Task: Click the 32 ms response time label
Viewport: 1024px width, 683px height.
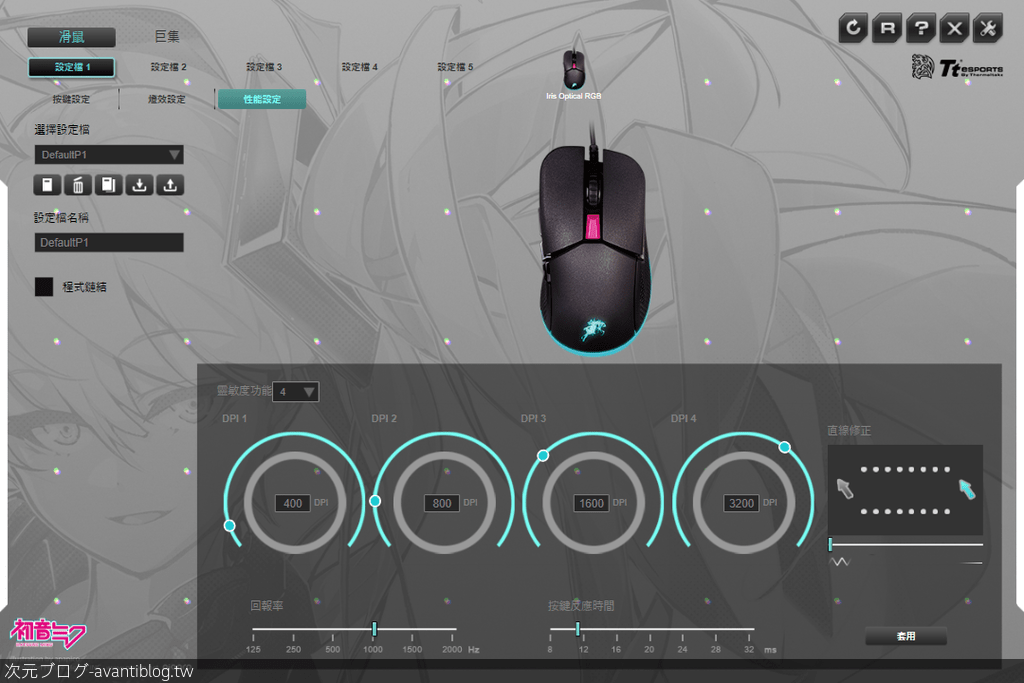Action: [x=749, y=650]
